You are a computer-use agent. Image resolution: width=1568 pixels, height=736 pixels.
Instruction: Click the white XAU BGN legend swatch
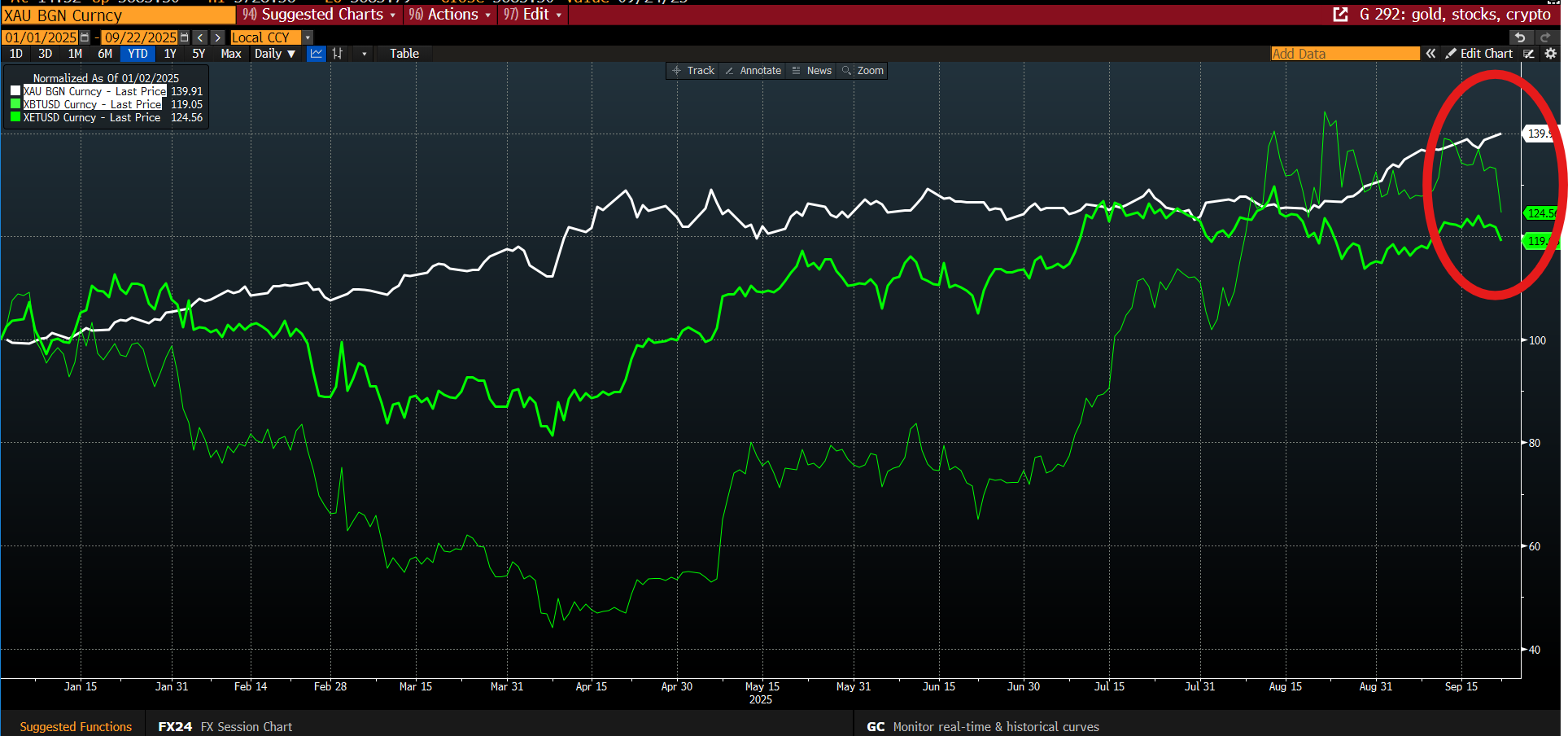(15, 91)
